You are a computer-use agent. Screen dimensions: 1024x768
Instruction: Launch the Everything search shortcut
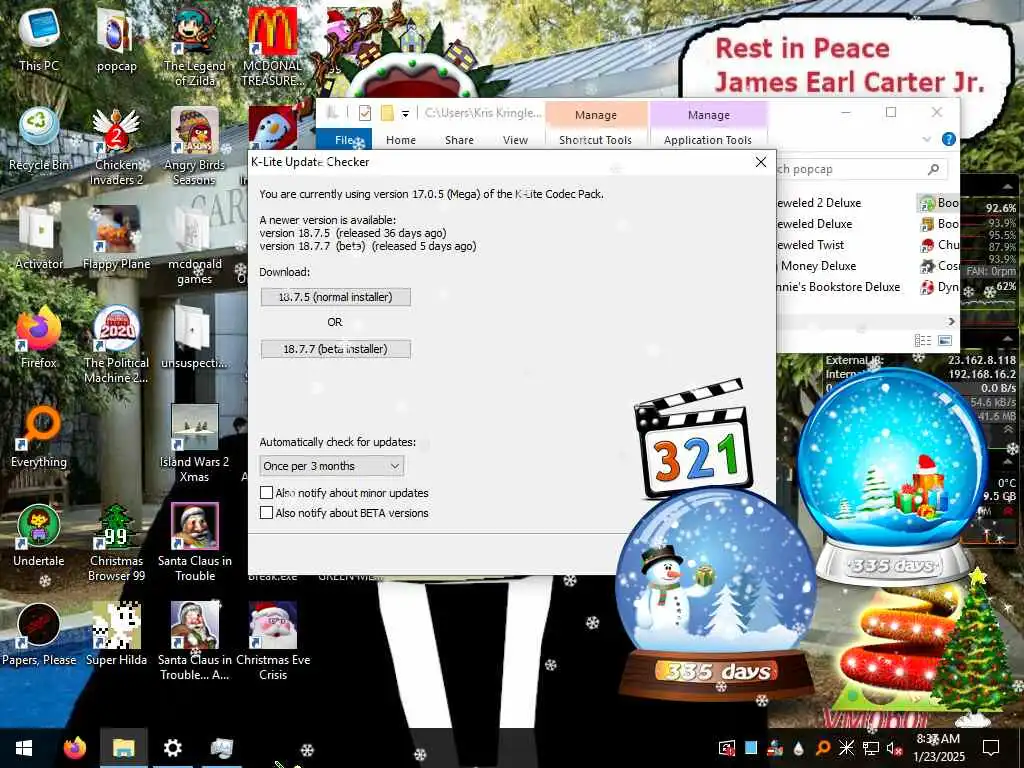[39, 436]
